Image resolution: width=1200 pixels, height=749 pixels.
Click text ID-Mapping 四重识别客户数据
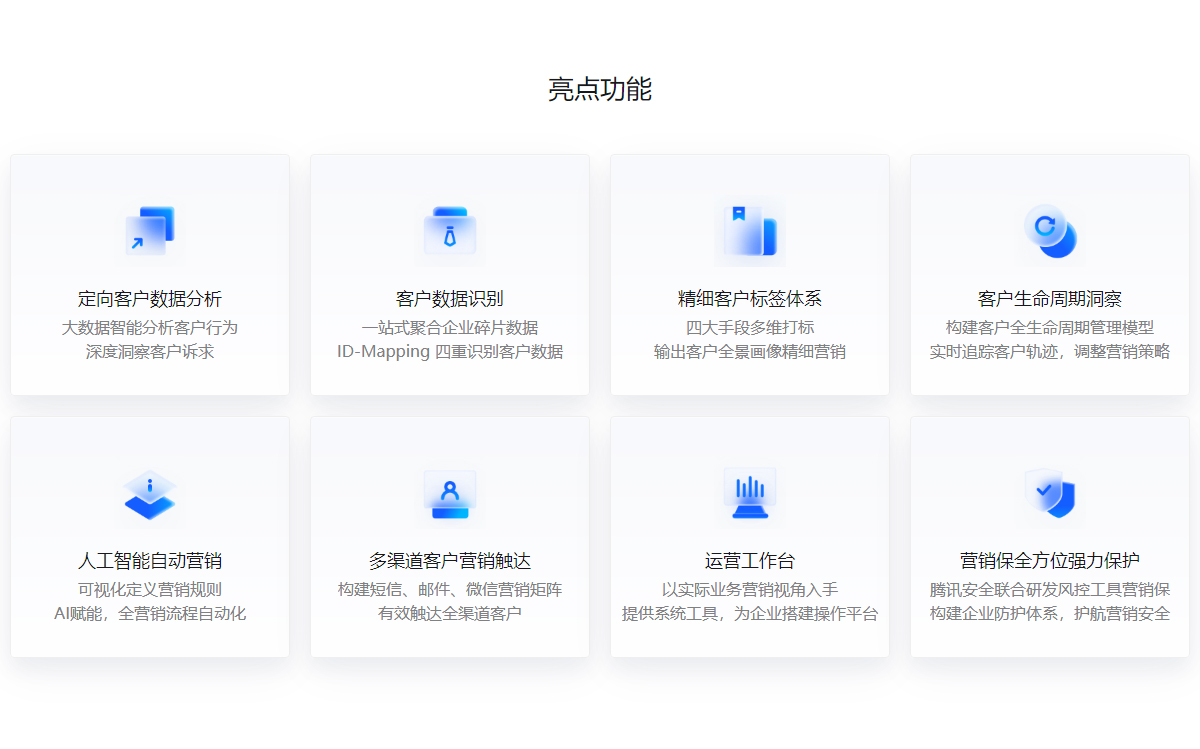click(x=450, y=352)
